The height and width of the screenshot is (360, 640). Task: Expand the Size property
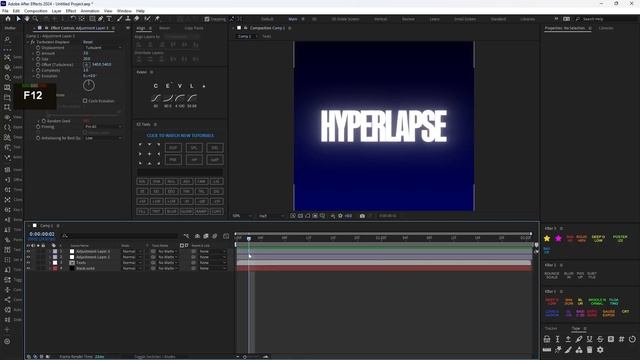click(x=33, y=59)
